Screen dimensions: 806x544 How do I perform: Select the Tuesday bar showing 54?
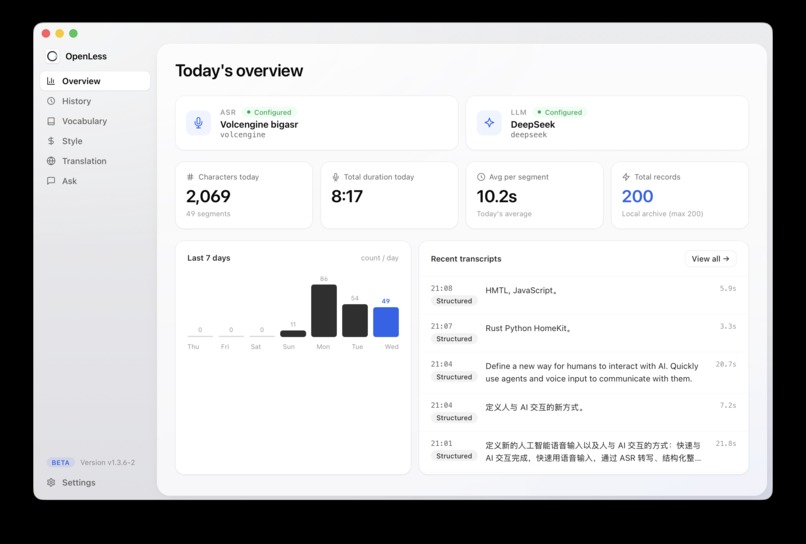355,320
